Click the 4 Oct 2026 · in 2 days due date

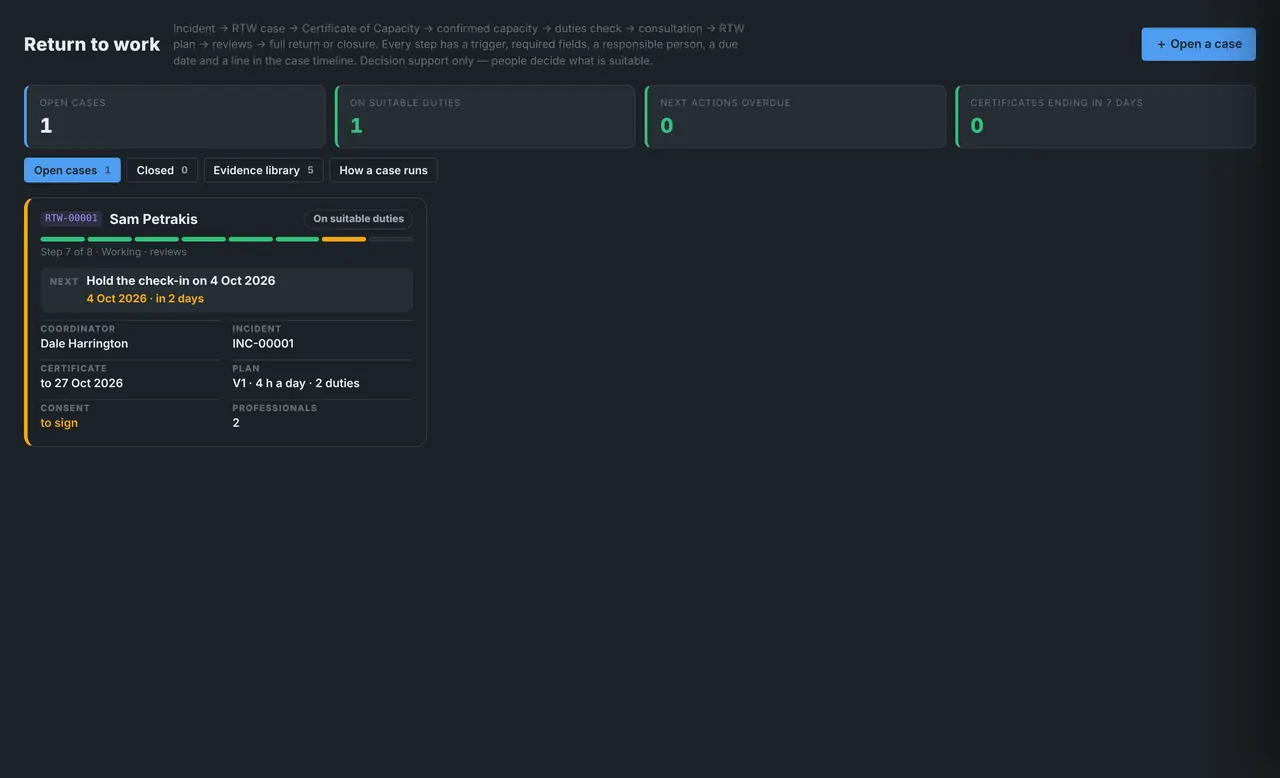click(145, 299)
